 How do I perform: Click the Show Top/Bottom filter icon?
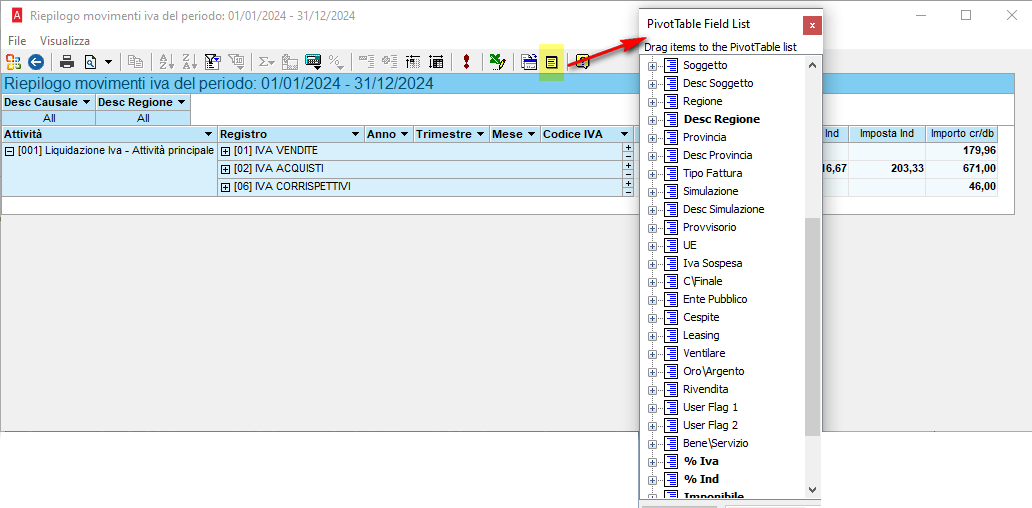point(236,62)
